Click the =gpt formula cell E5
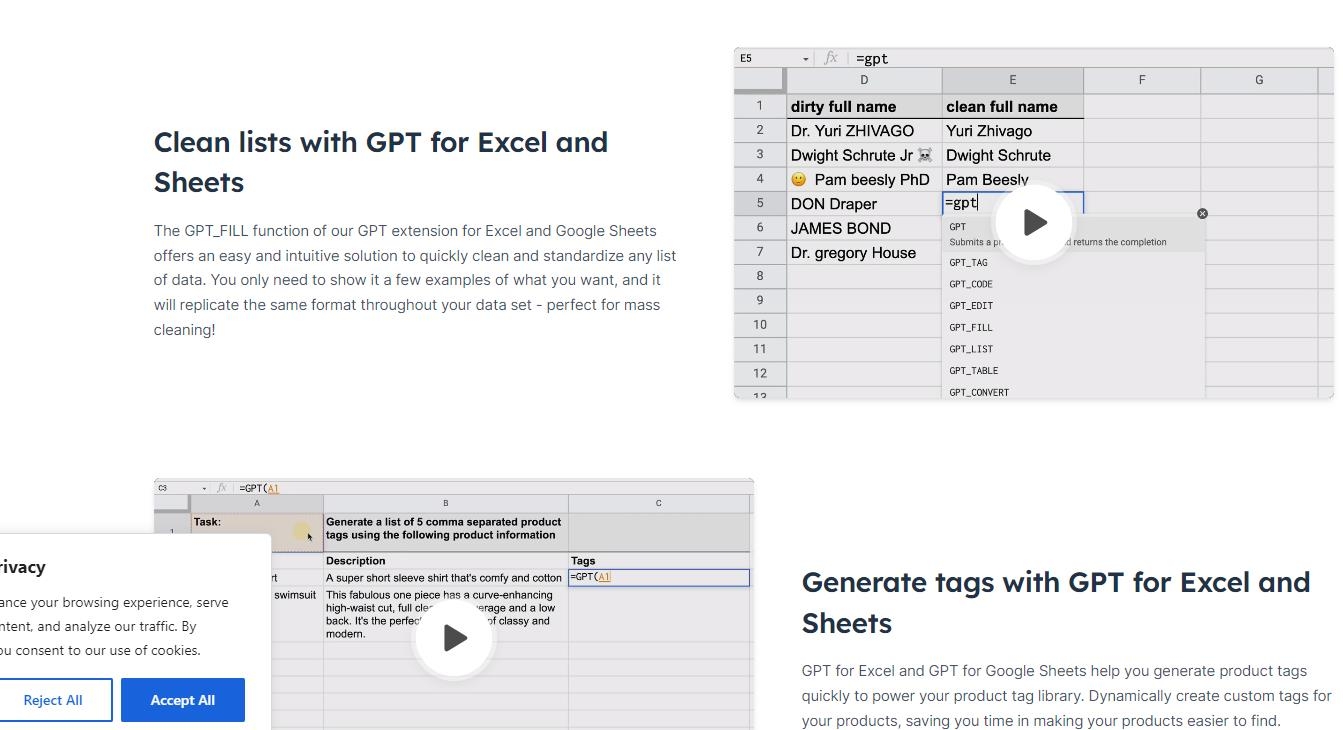The image size is (1343, 730). coord(1012,203)
